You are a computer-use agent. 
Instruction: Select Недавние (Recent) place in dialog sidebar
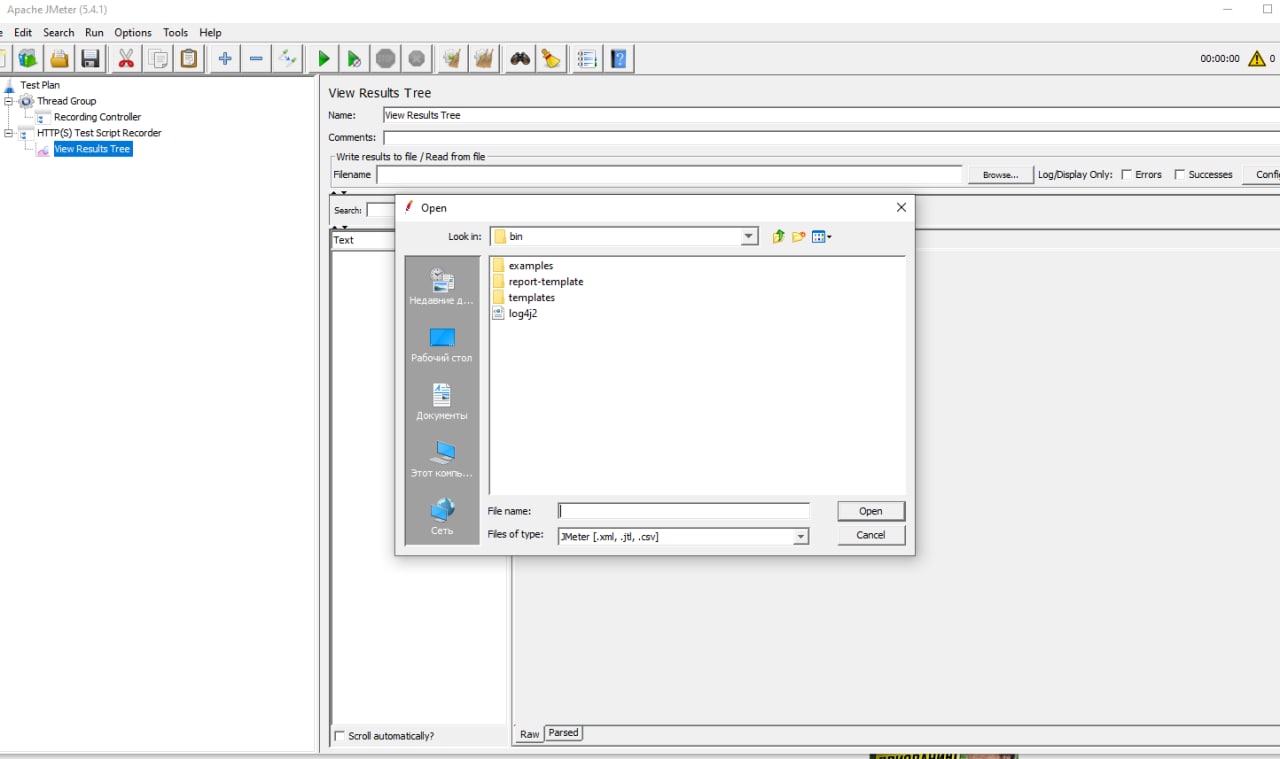[x=442, y=286]
